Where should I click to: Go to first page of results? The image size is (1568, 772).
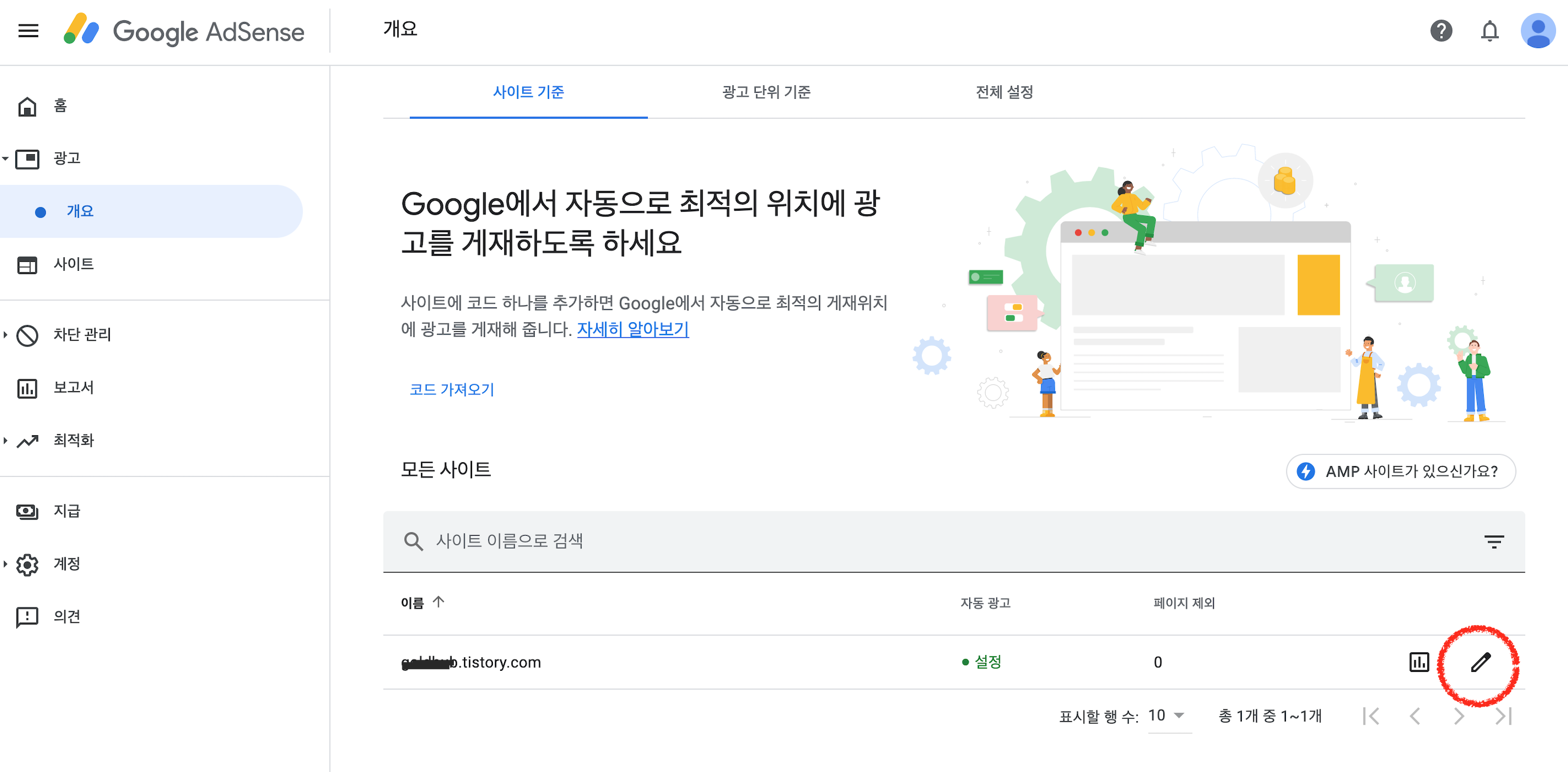(x=1371, y=716)
